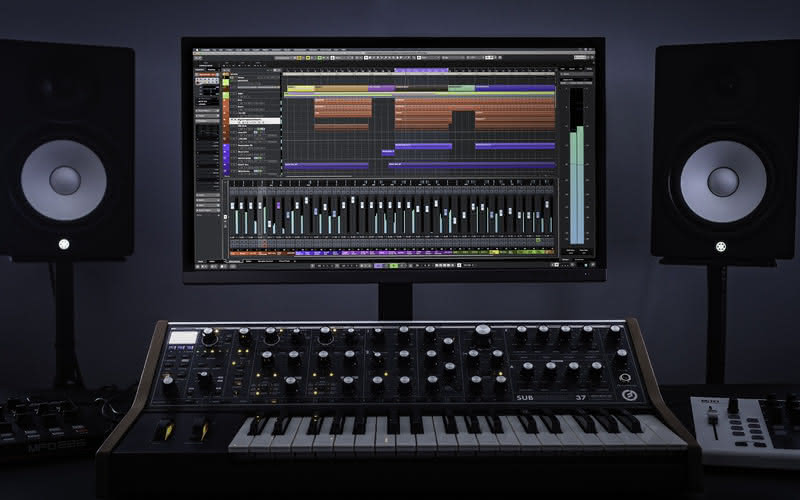Select the long blue clip ending the arranger track
Screen dimensions: 800x500
[515, 88]
